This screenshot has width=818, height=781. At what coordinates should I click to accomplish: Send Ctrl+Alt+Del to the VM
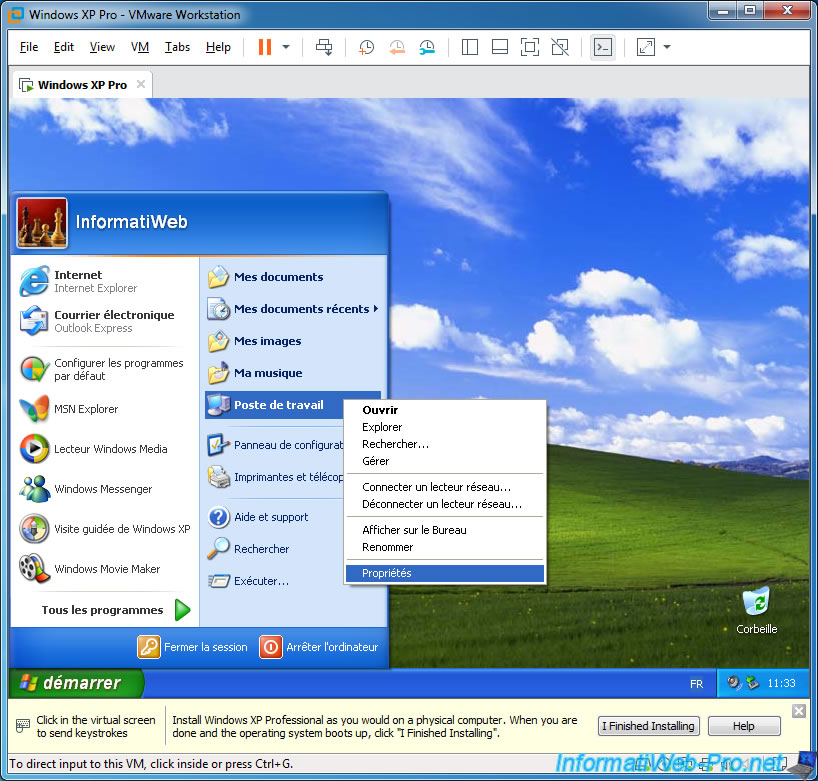[x=324, y=47]
